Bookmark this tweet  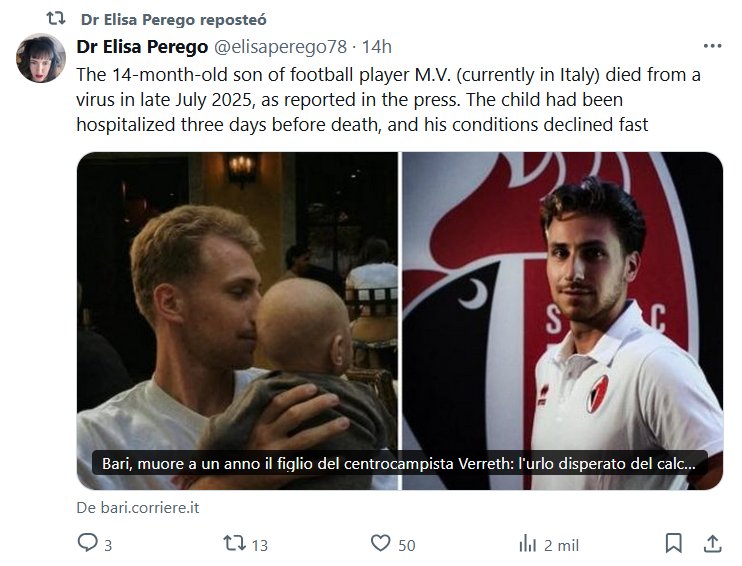point(674,544)
